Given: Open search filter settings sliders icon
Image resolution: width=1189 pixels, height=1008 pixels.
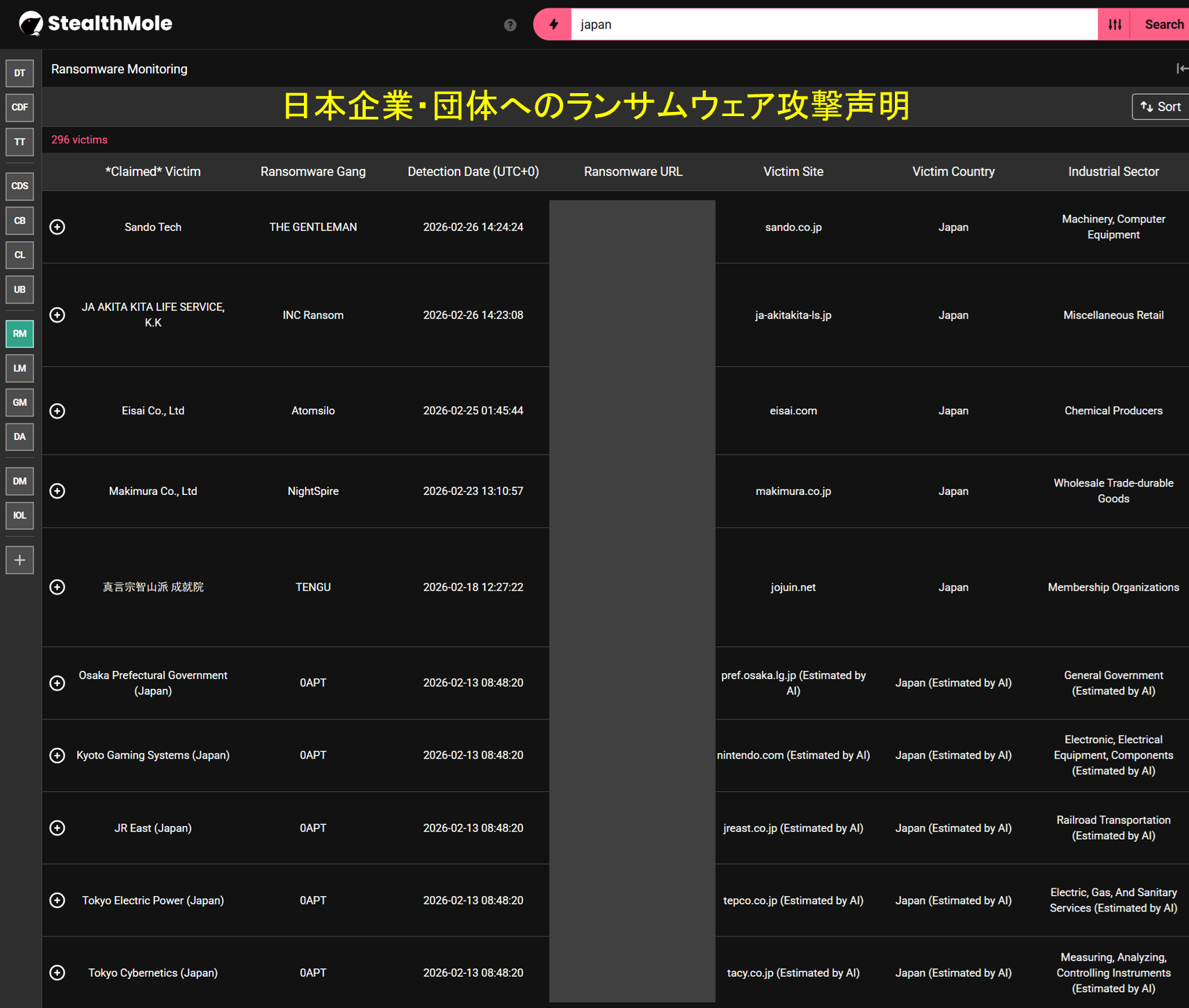Looking at the screenshot, I should point(1115,24).
